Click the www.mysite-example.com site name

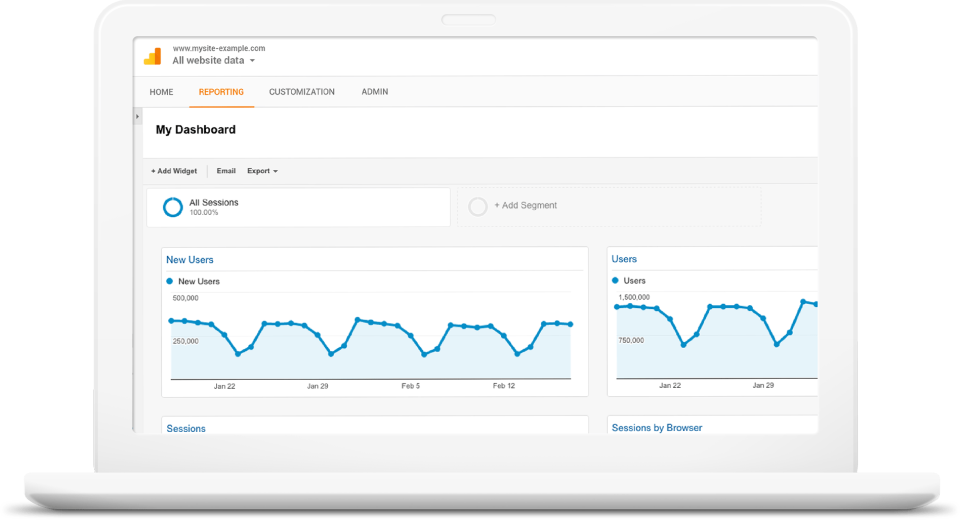(x=219, y=48)
